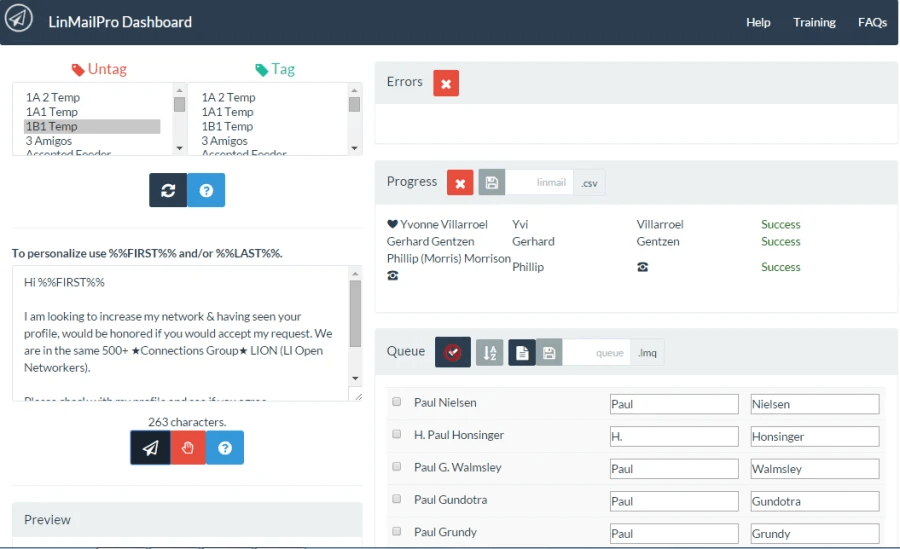The height and width of the screenshot is (549, 900).
Task: Tick checkbox for Paul Gundotra
Action: coord(397,499)
